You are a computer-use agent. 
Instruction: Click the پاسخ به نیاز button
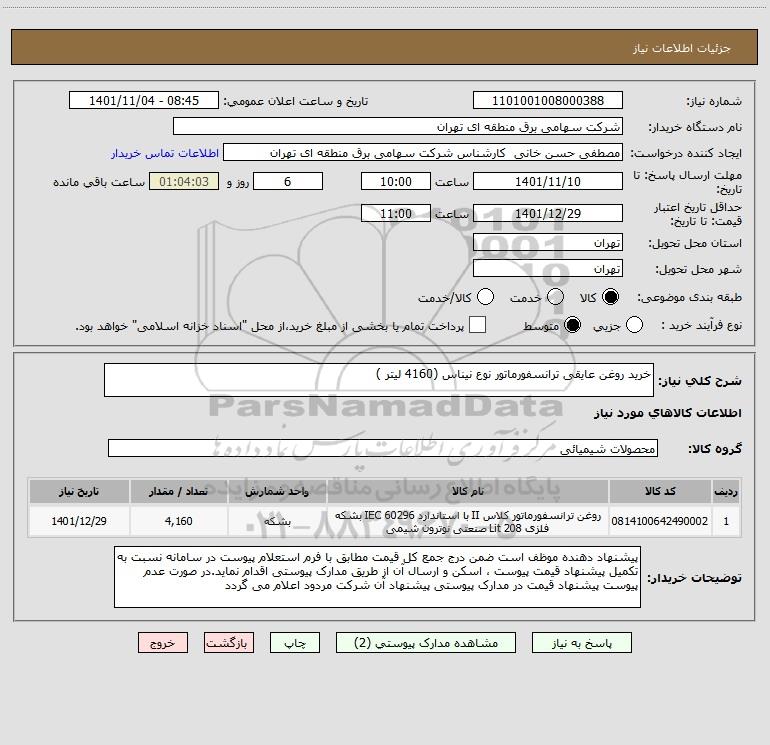pos(582,643)
